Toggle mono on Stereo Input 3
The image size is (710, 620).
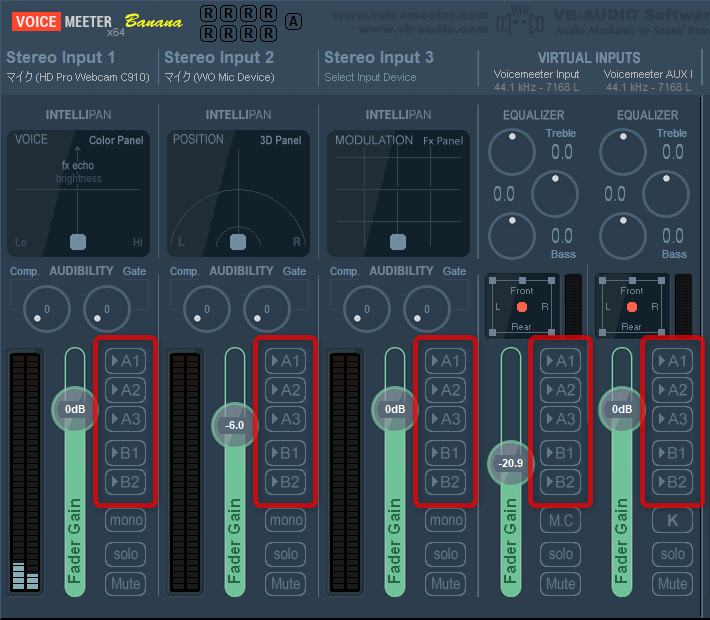(x=446, y=520)
